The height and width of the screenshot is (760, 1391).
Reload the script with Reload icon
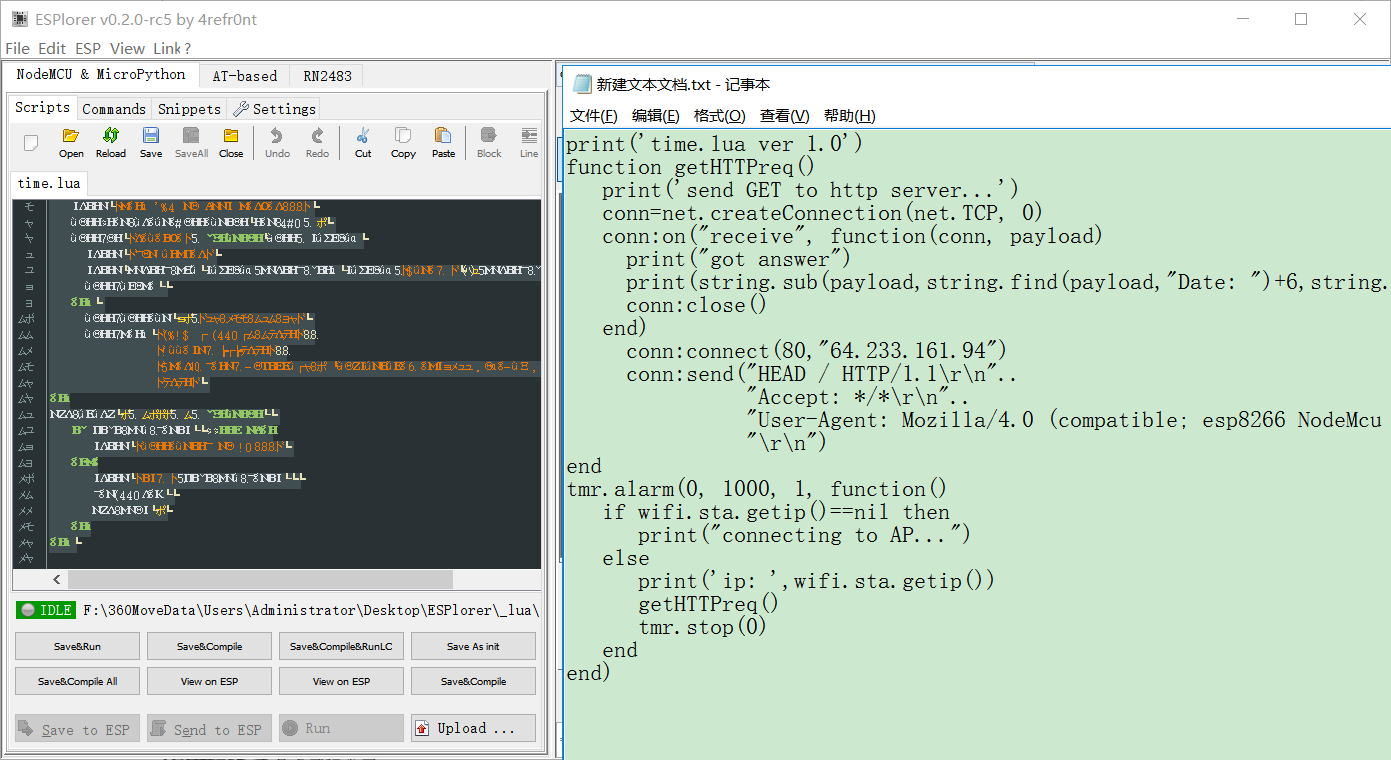pos(111,142)
